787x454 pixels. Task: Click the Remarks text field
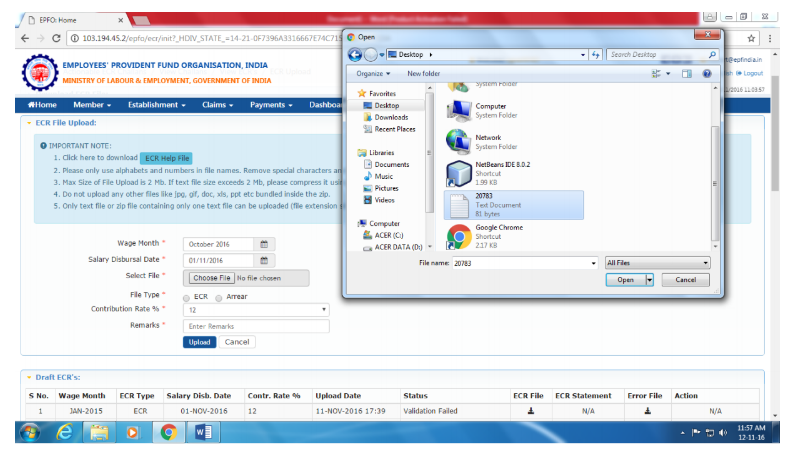click(256, 326)
